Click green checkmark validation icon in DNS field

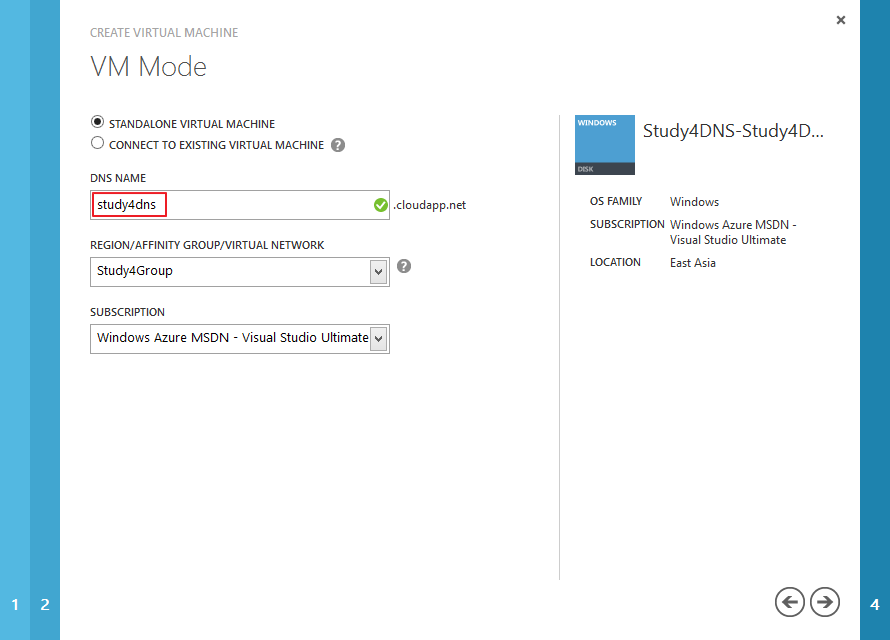point(380,205)
